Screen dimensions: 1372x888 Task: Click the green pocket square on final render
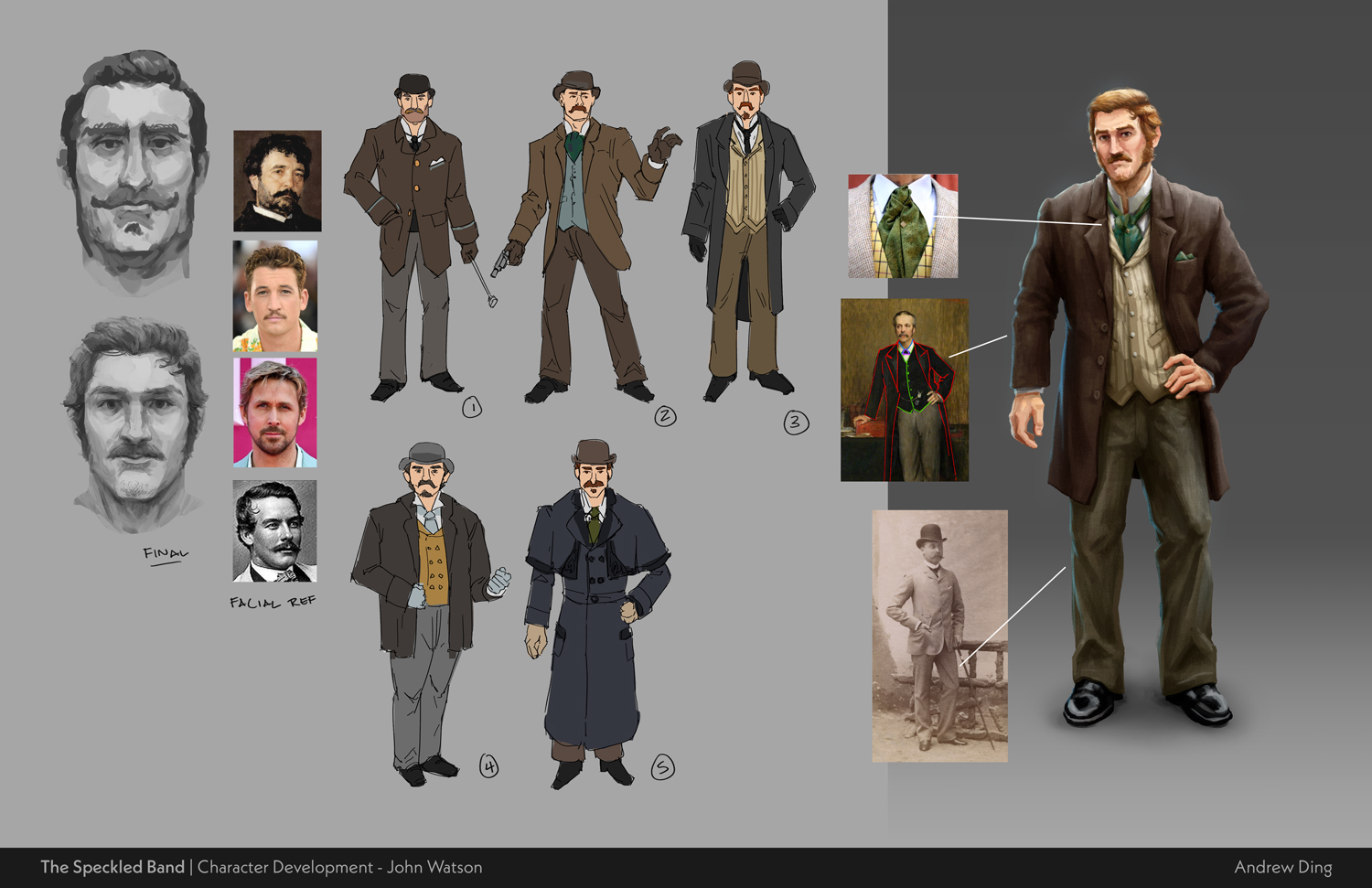click(x=1185, y=257)
